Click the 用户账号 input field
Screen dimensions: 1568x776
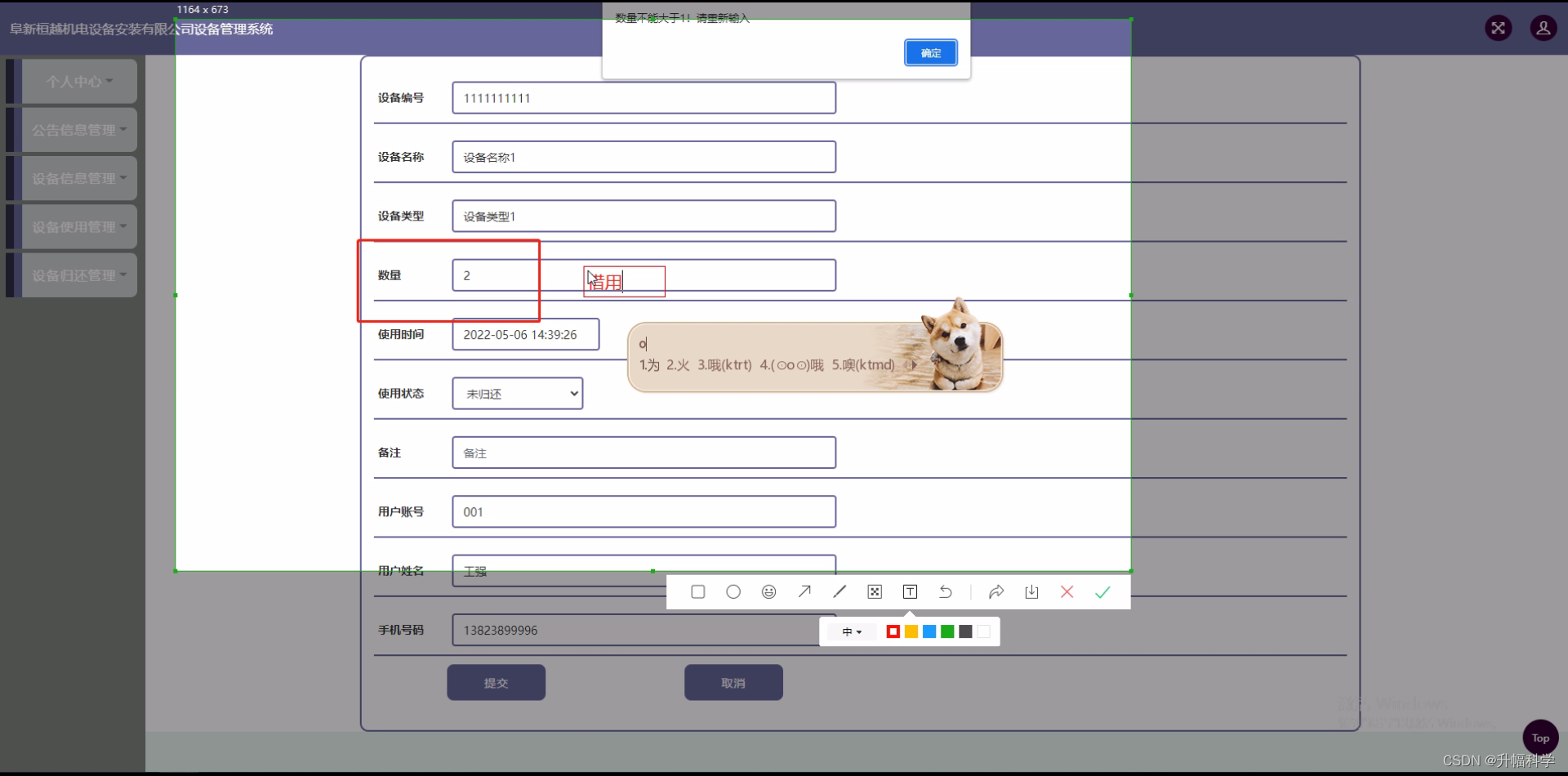coord(644,511)
